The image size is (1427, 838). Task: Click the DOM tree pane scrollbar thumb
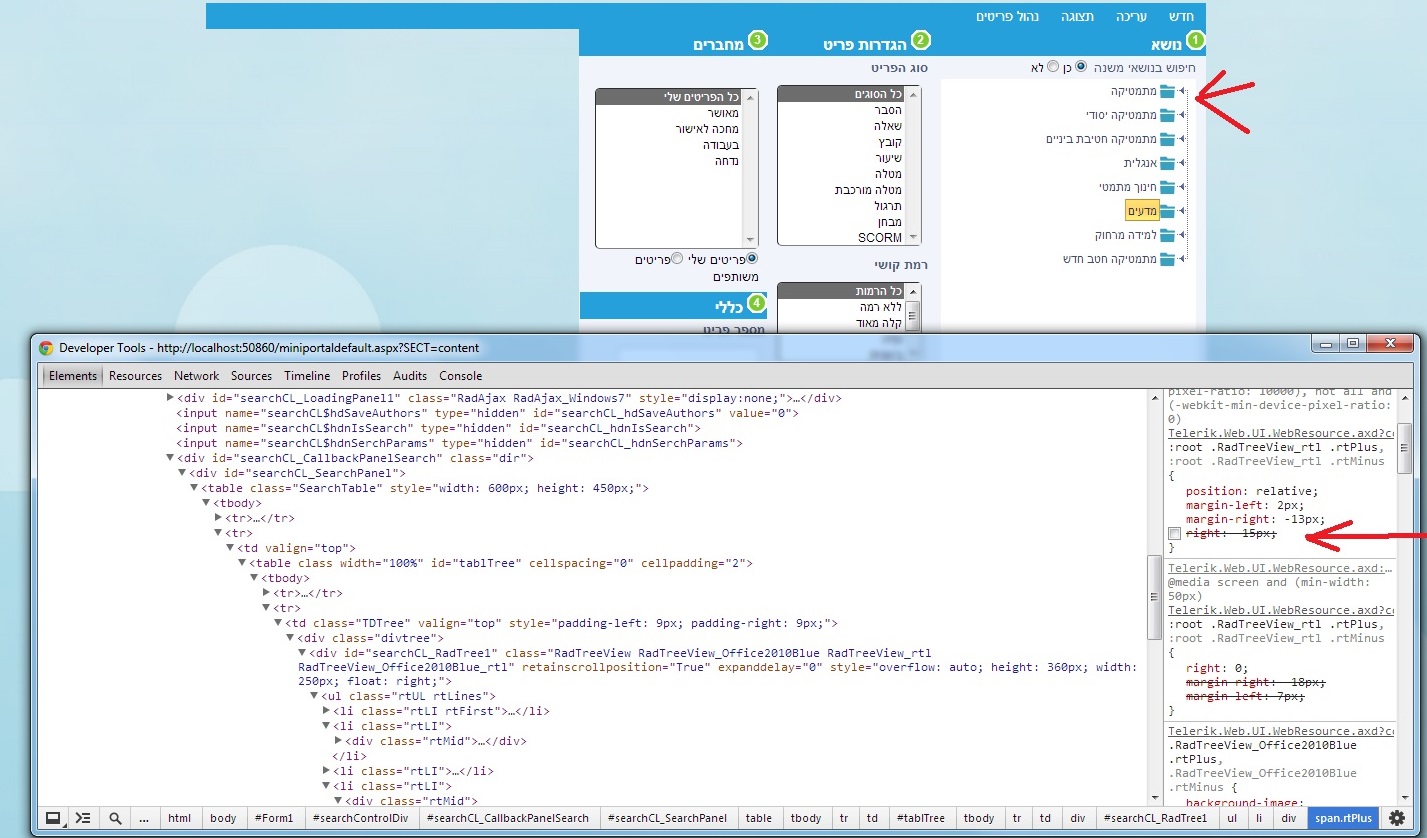click(1153, 597)
